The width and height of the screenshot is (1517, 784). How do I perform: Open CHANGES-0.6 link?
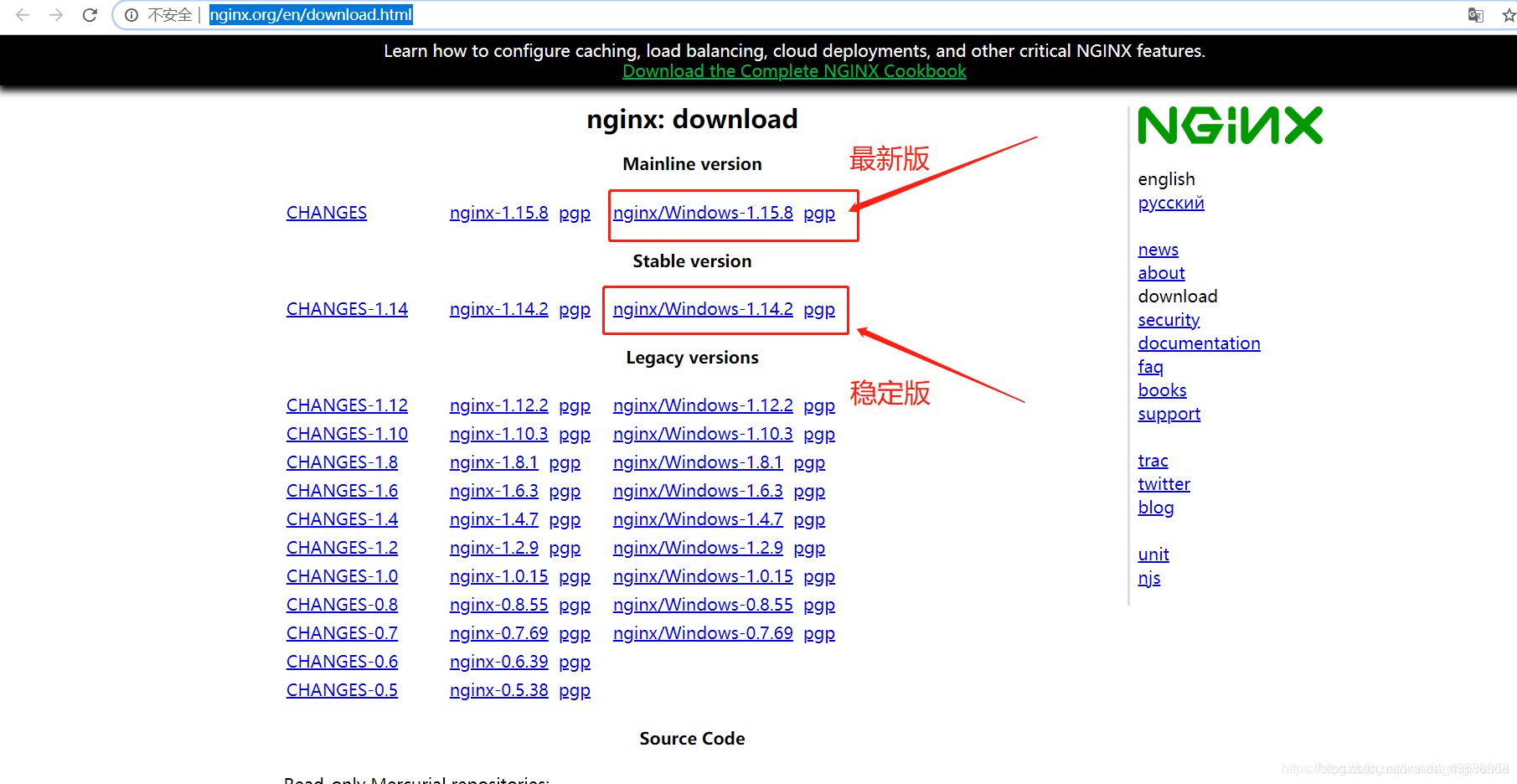pos(342,662)
